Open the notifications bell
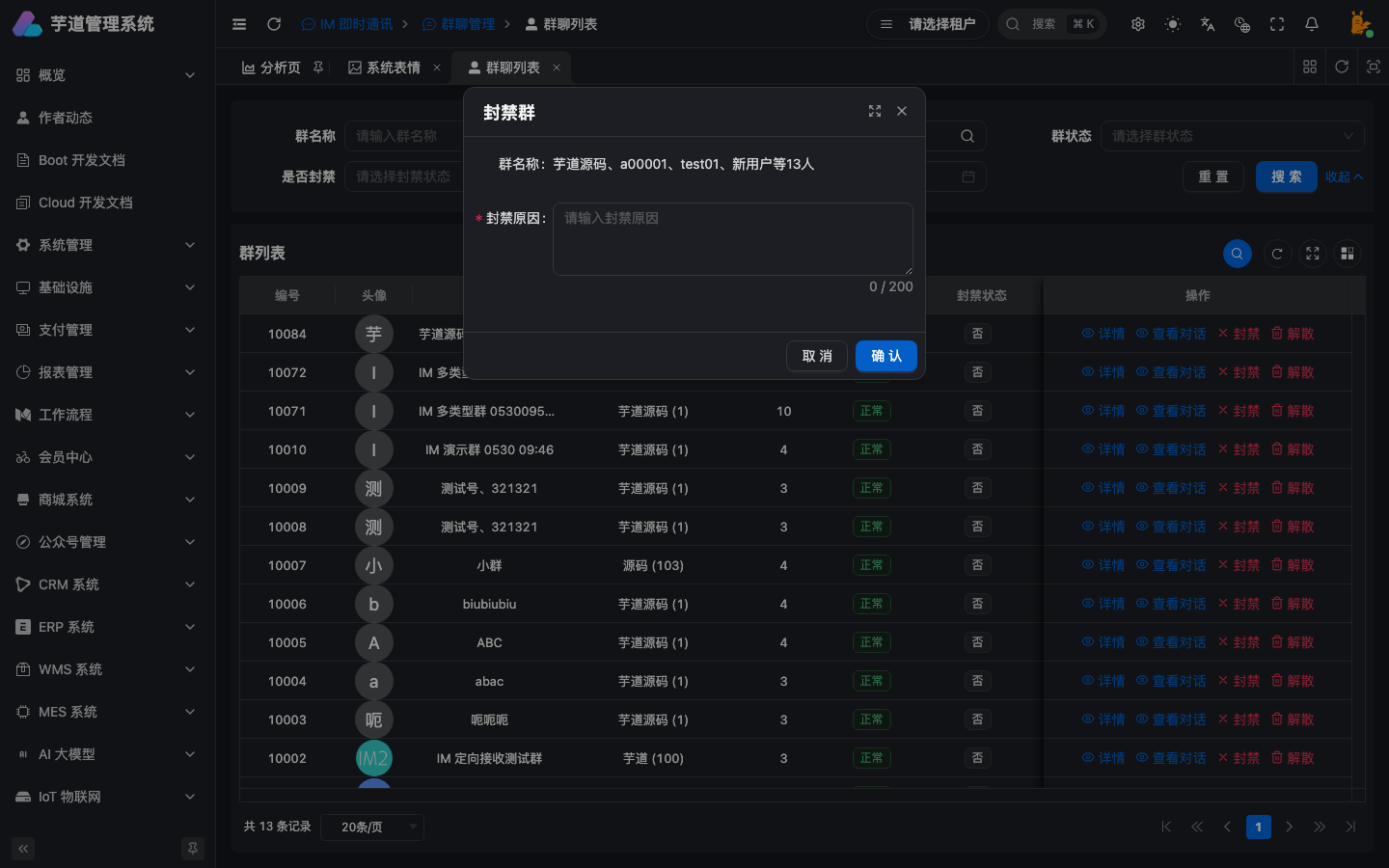This screenshot has height=868, width=1389. click(x=1312, y=24)
